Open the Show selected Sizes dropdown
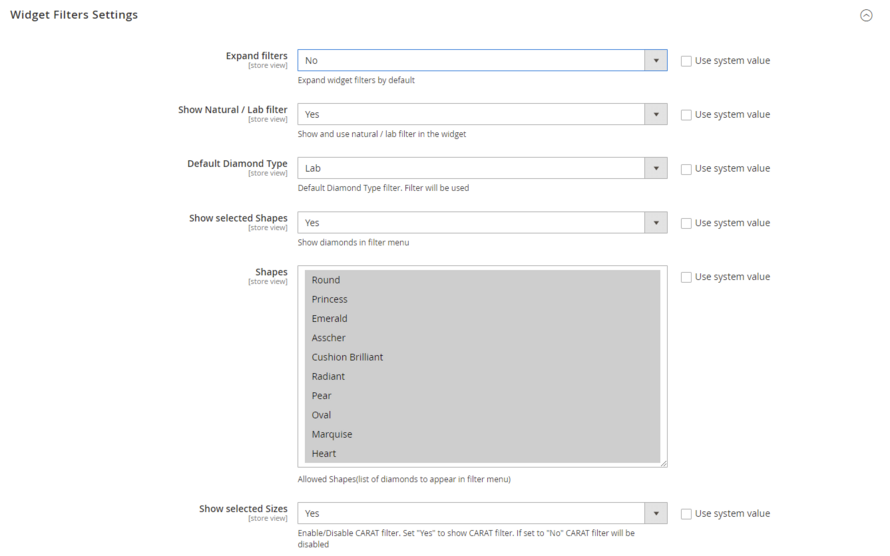Screen dimensions: 890x556 (x=482, y=514)
